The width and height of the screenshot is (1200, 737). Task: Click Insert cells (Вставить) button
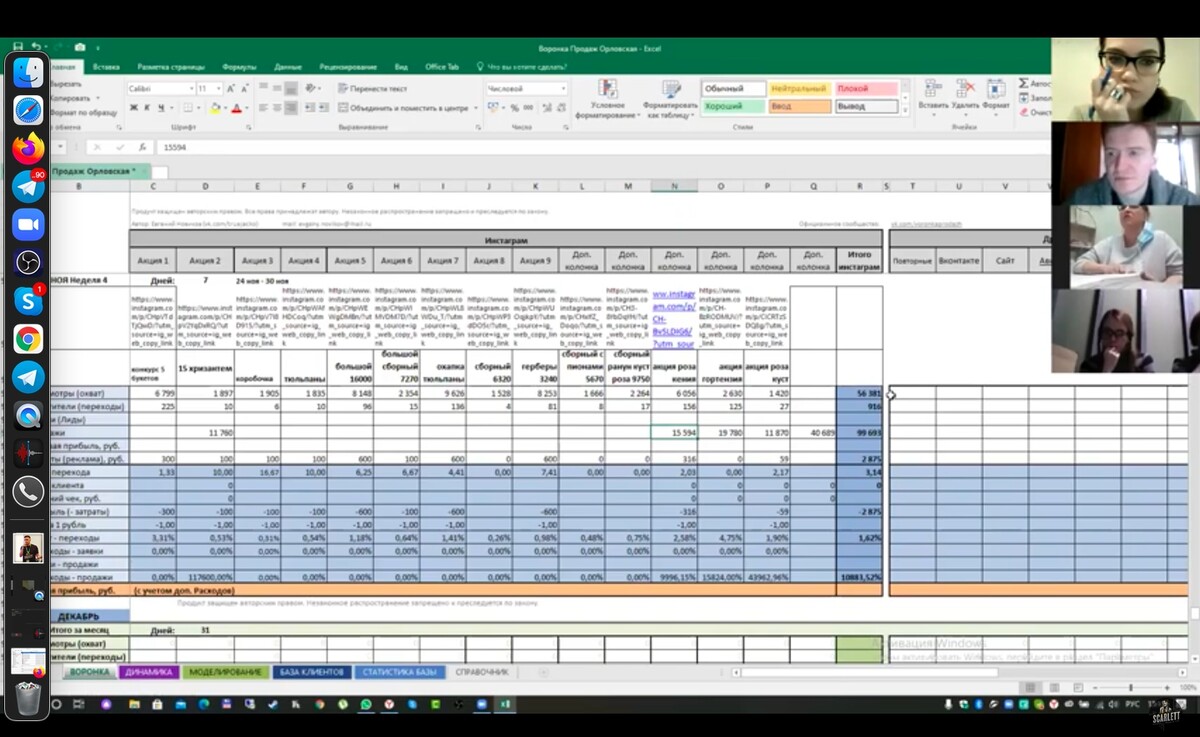point(933,95)
